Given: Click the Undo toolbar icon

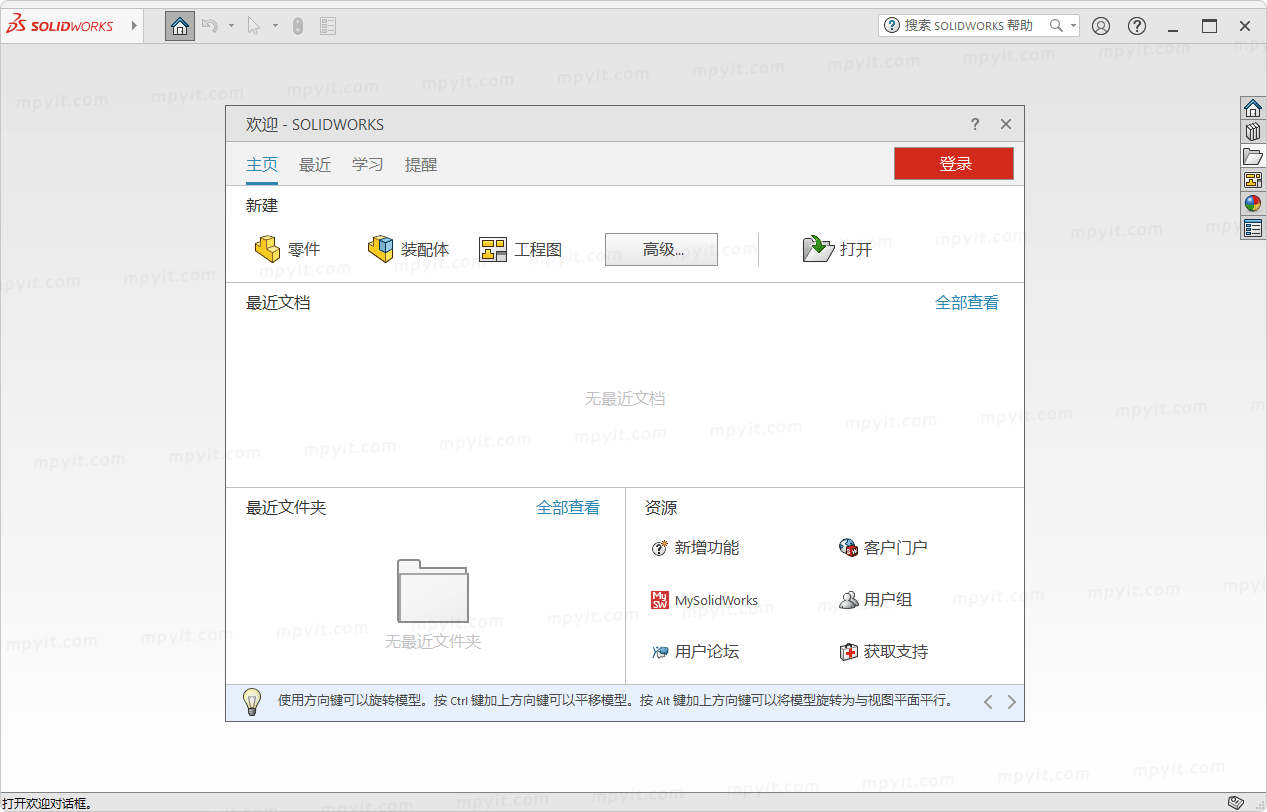Looking at the screenshot, I should (x=210, y=26).
